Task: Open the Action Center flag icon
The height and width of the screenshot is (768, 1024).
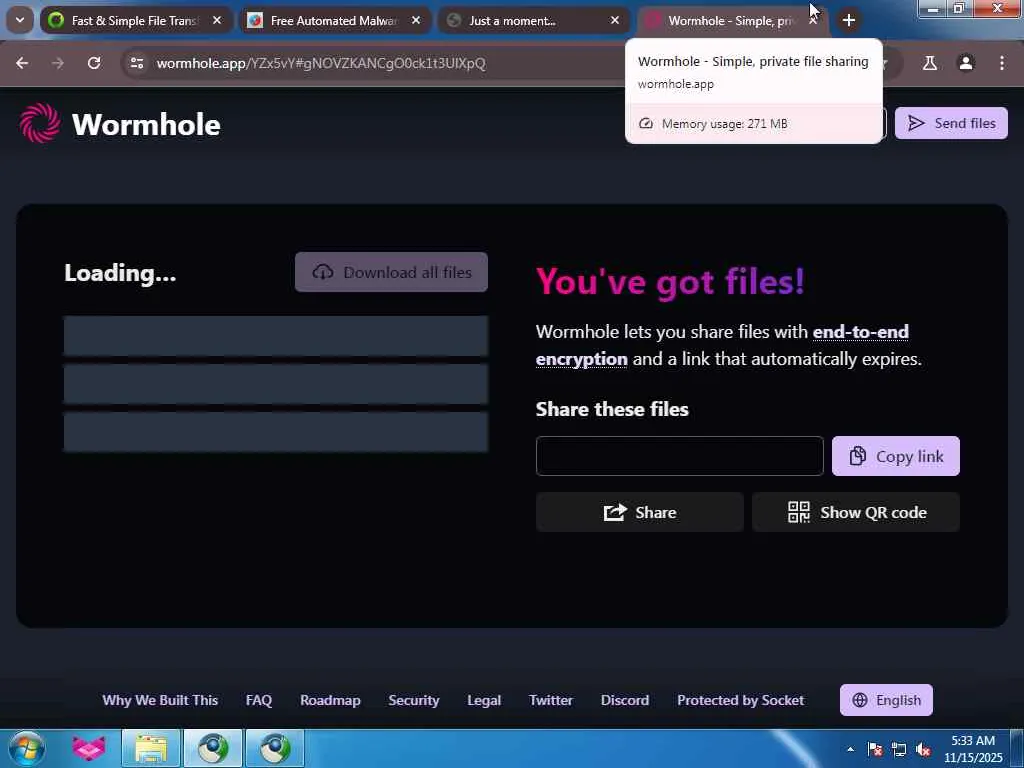Action: click(875, 749)
